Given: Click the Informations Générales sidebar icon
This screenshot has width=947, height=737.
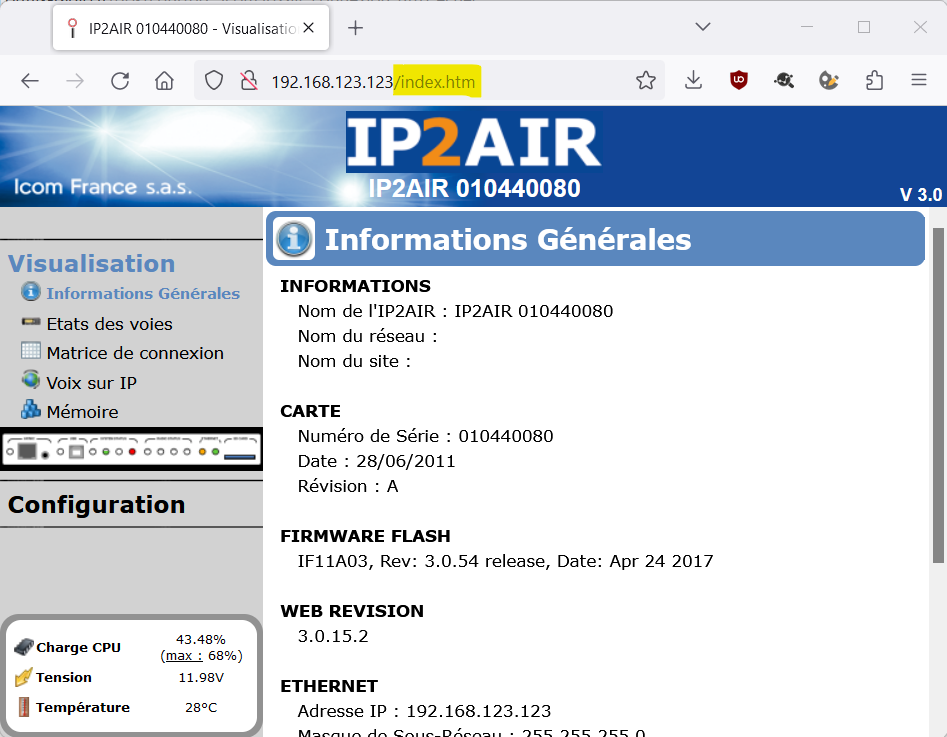Looking at the screenshot, I should (x=31, y=292).
